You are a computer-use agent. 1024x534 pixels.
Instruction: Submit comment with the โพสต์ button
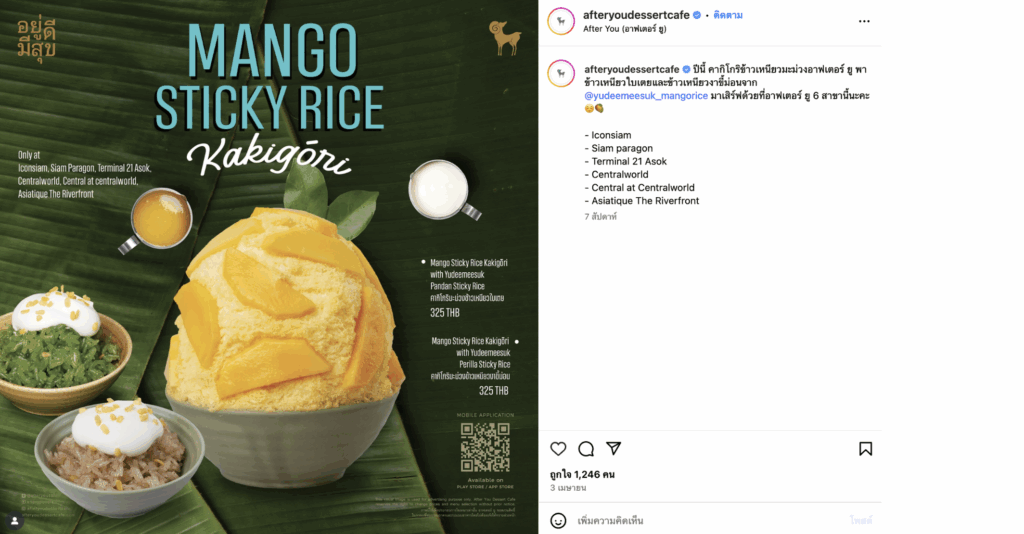[861, 520]
